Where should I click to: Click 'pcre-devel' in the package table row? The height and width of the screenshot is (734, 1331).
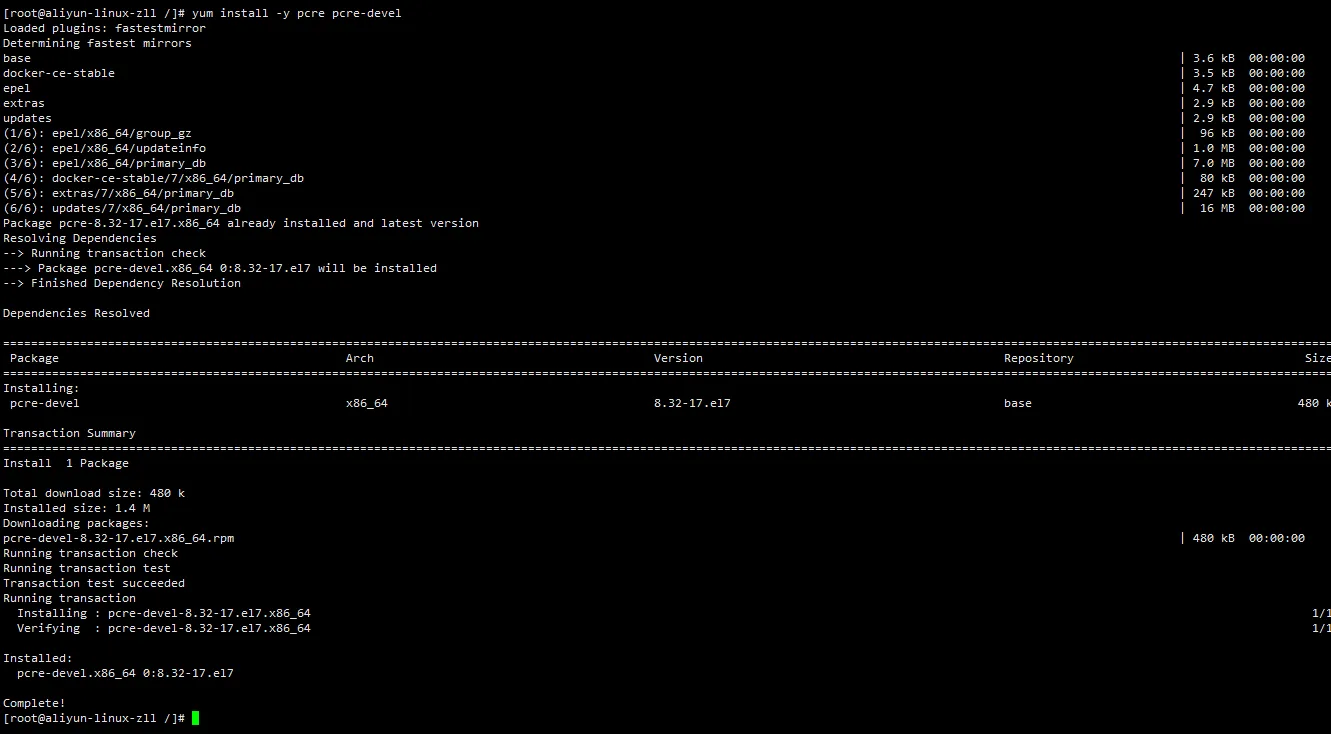pos(45,403)
